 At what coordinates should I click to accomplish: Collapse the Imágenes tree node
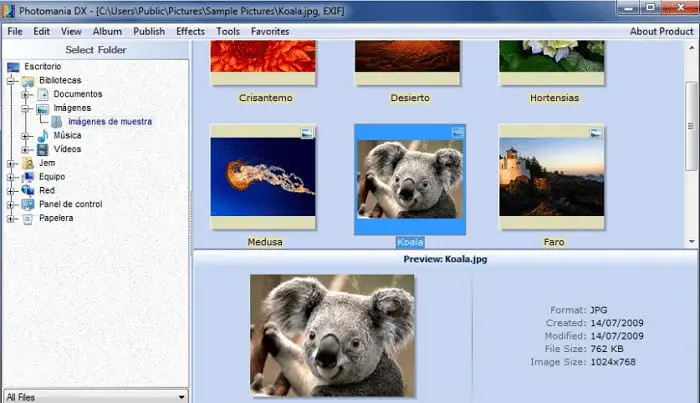coord(25,108)
